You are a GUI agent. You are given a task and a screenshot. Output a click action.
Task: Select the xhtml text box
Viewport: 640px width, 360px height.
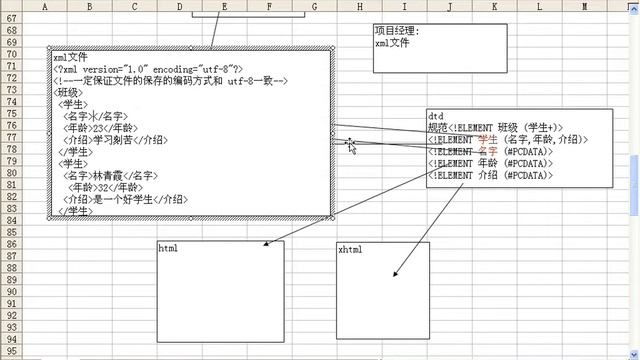click(383, 291)
